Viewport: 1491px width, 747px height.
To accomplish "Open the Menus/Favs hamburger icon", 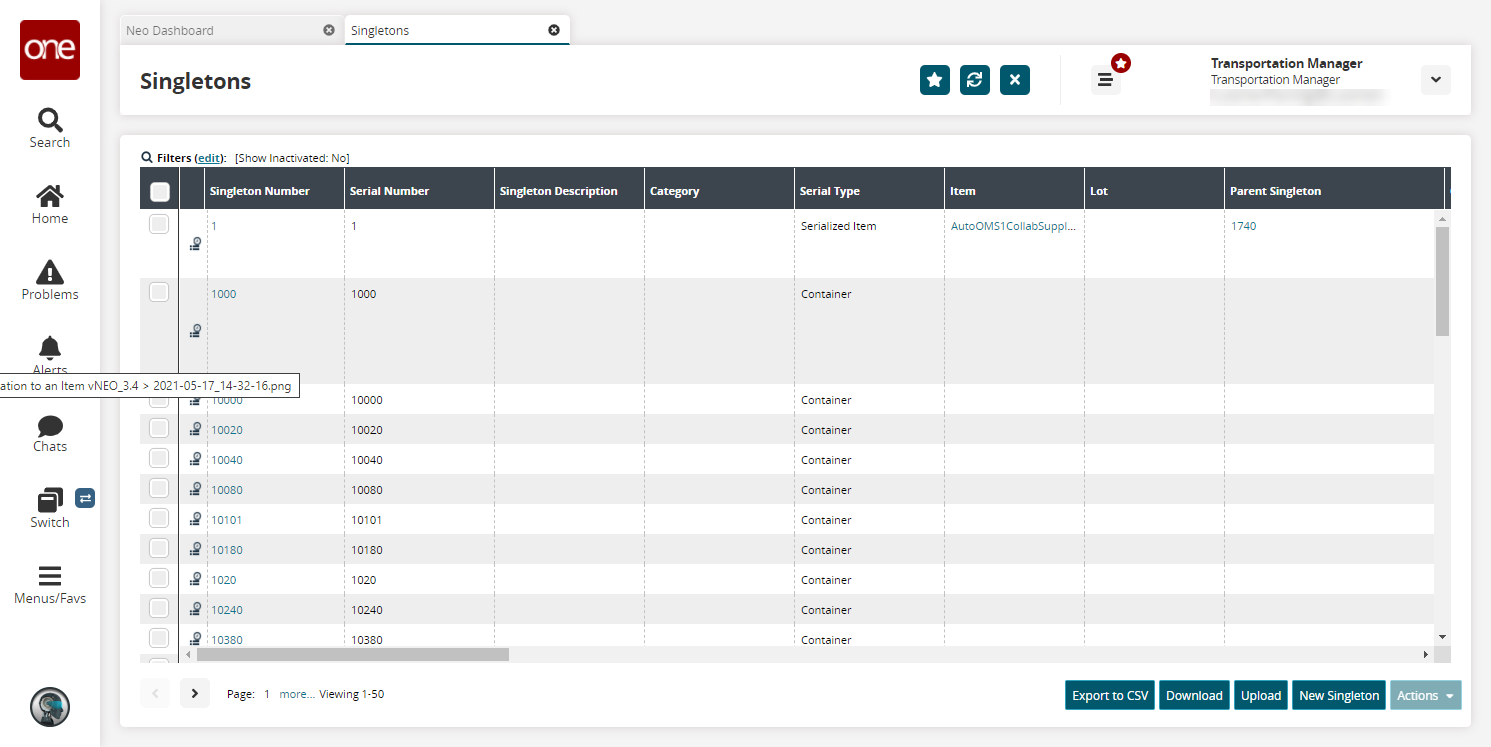I will [49, 576].
